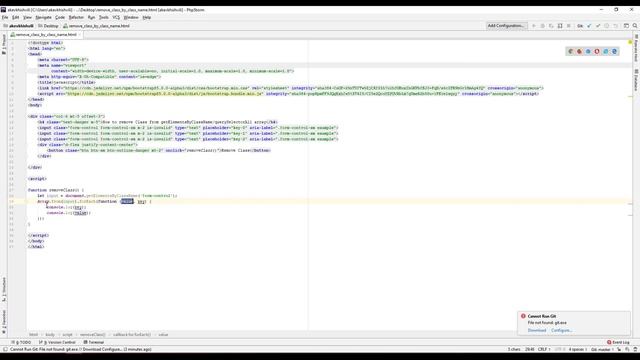
Task: Open Safari browser preview icon in editor
Action: click(588, 51)
